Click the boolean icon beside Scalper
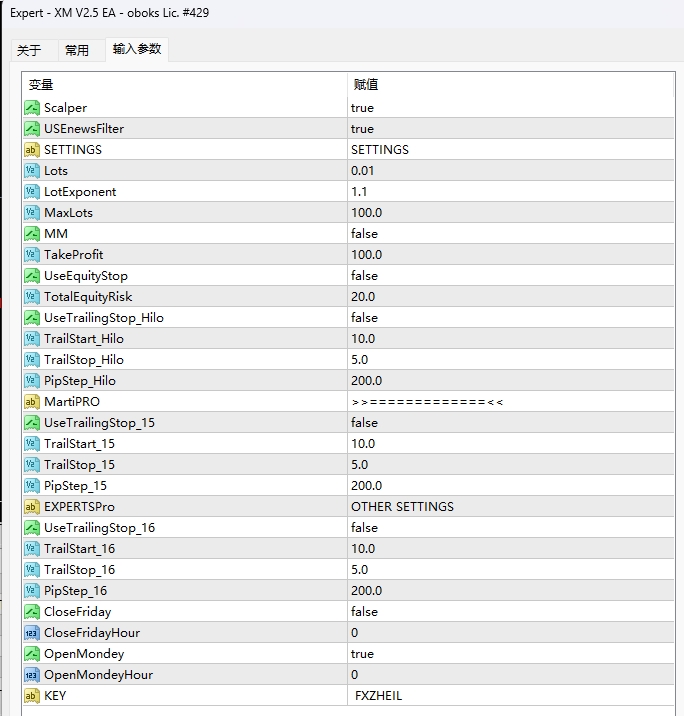684x716 pixels. [32, 108]
